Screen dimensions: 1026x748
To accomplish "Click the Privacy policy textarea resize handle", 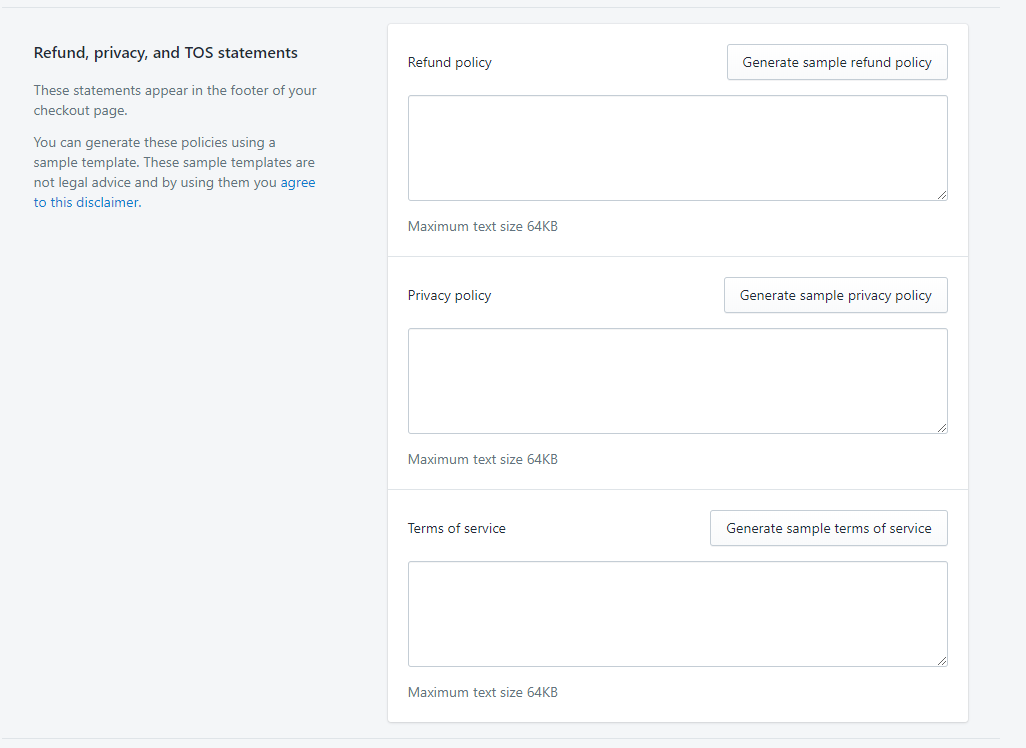I will pos(942,427).
